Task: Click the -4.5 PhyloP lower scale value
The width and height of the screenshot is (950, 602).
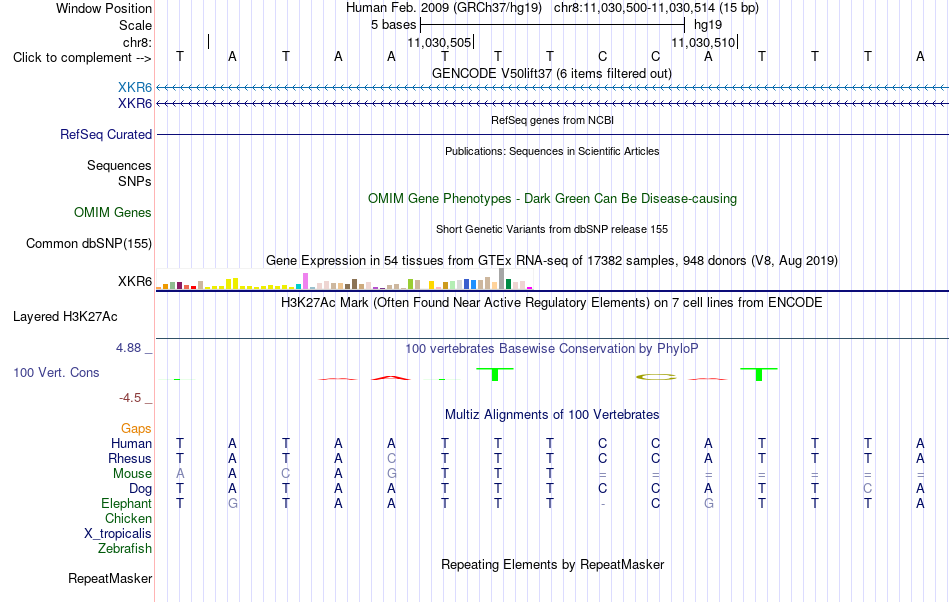Action: click(130, 397)
